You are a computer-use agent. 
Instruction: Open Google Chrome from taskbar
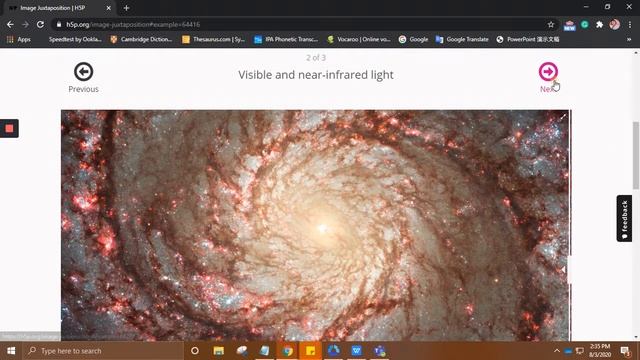click(287, 351)
